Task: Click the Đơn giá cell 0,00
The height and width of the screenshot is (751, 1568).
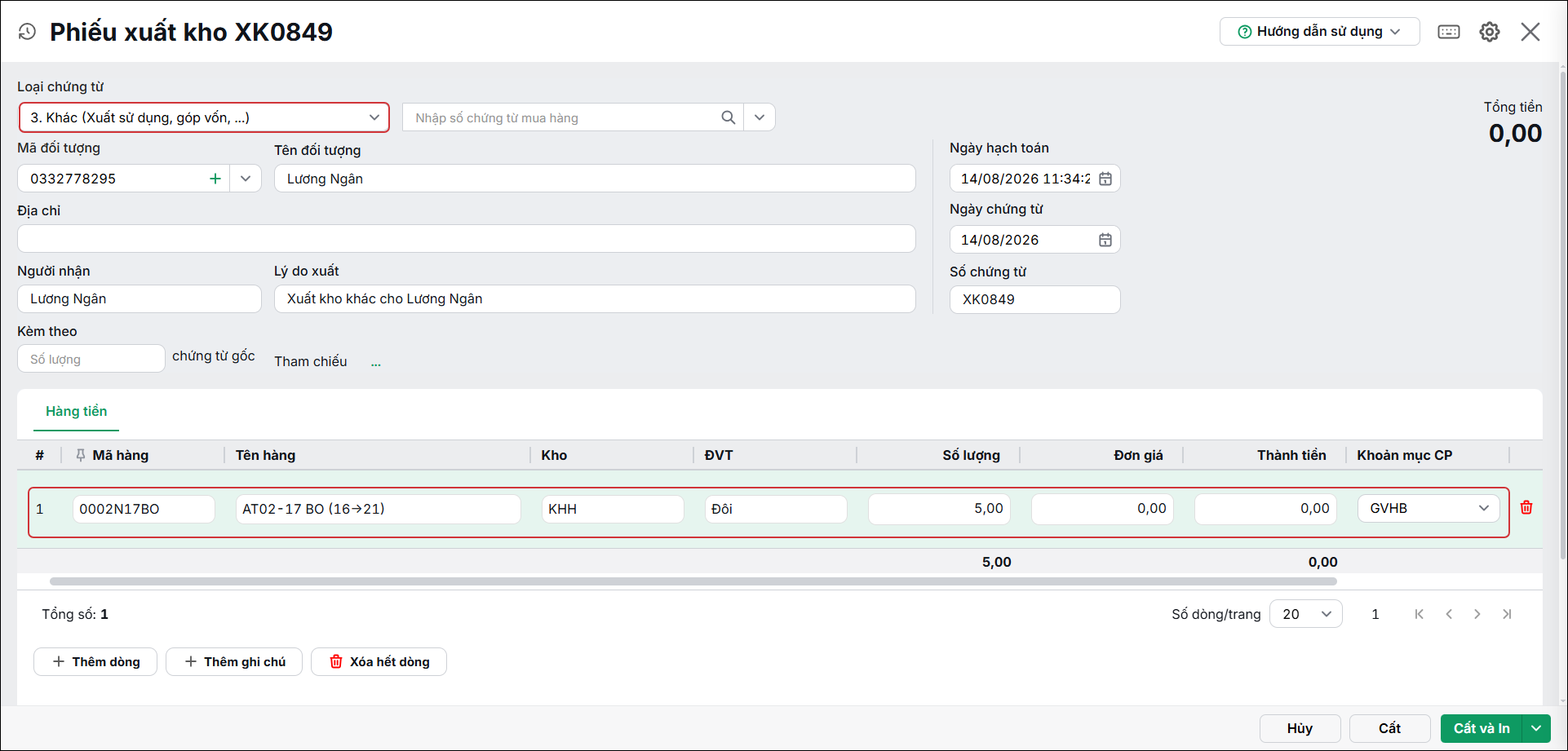Action: click(x=1102, y=509)
